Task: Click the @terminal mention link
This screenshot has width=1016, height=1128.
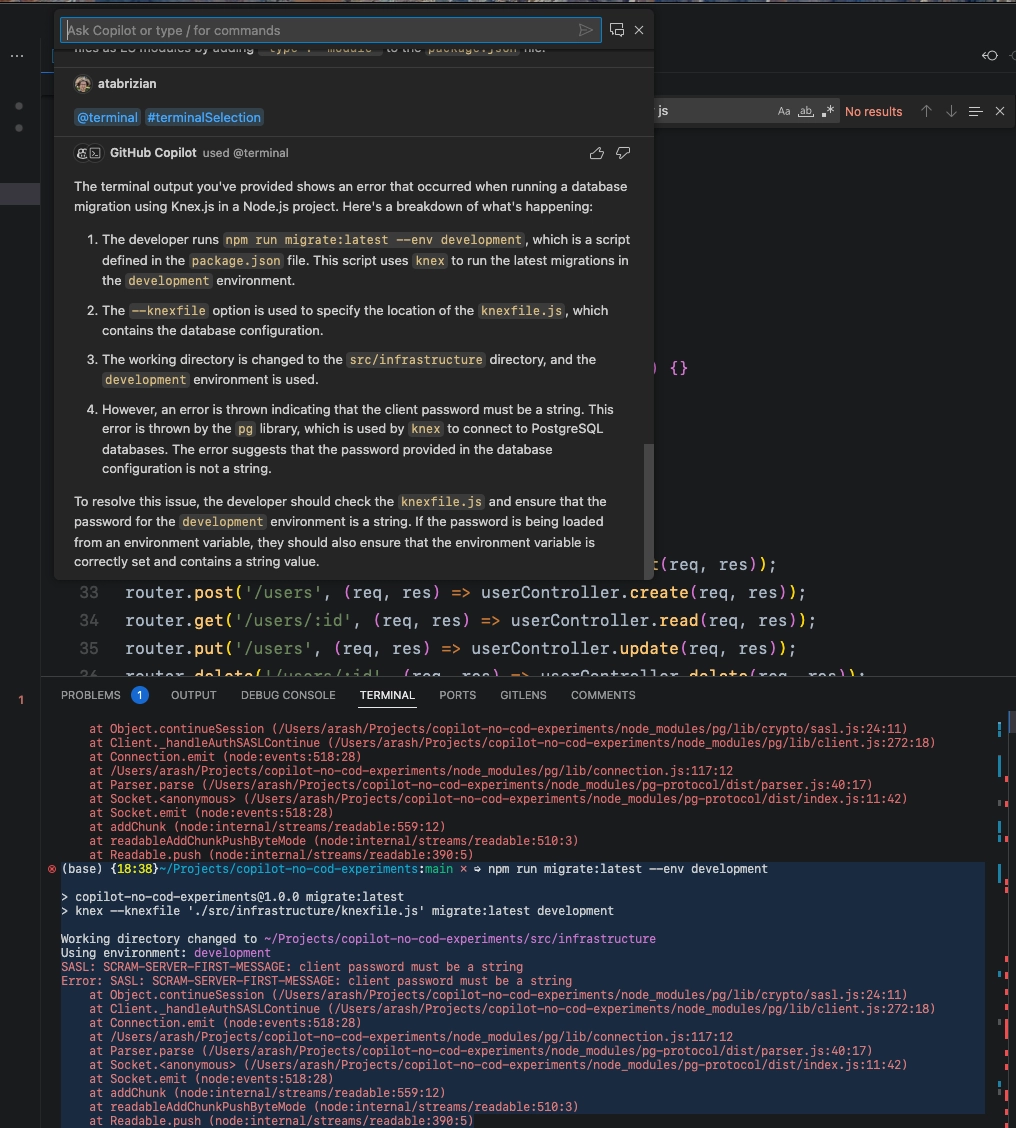Action: [107, 118]
